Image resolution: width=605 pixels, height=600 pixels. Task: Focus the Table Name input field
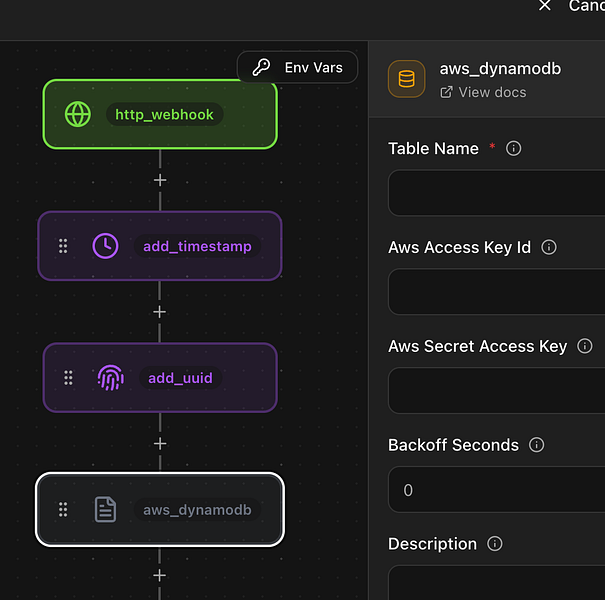pos(496,193)
